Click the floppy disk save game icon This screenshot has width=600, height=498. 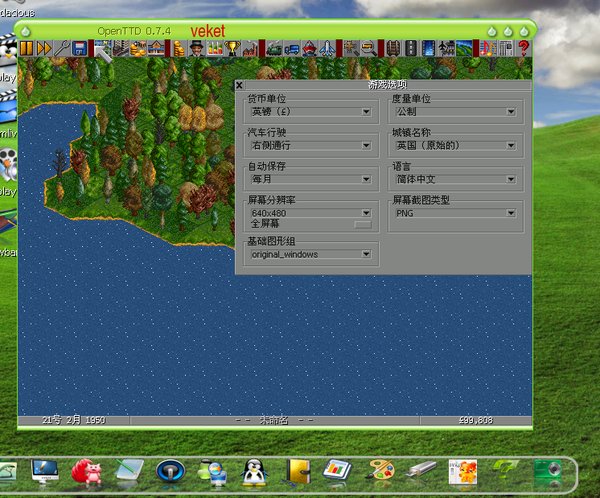click(79, 49)
